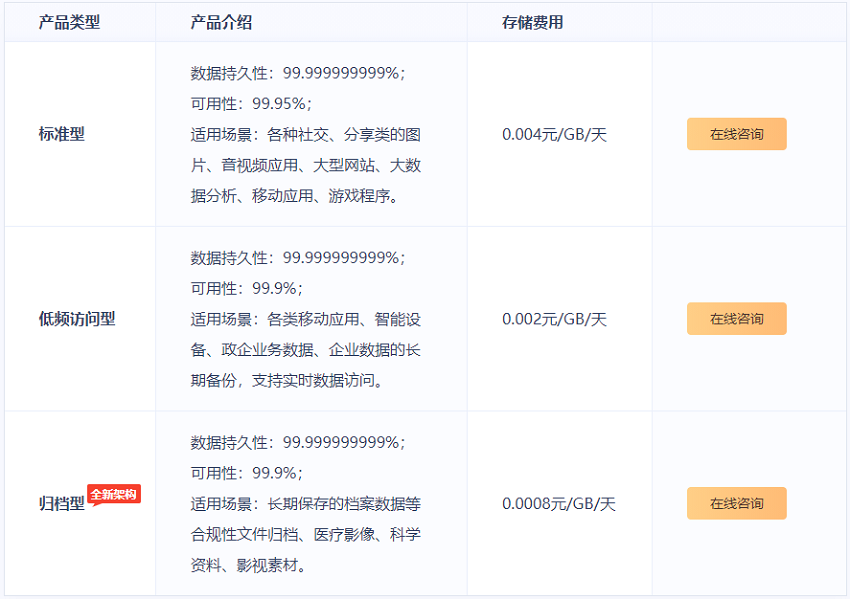Viewport: 850px width, 599px height.
Task: Click 数据持久性 line in 低频访问型 row
Action: (x=298, y=257)
